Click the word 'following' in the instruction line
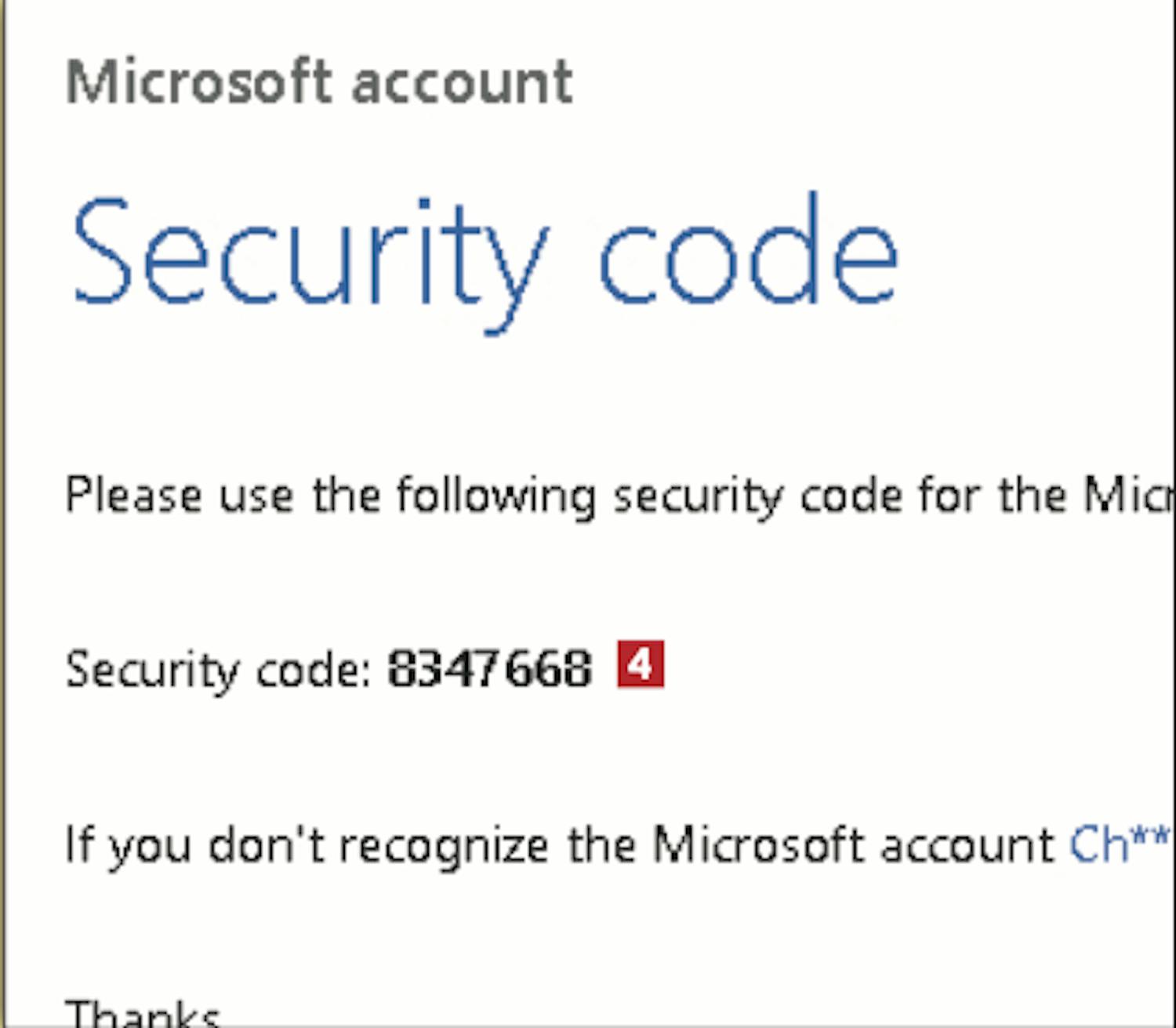The image size is (1176, 1028). click(495, 497)
